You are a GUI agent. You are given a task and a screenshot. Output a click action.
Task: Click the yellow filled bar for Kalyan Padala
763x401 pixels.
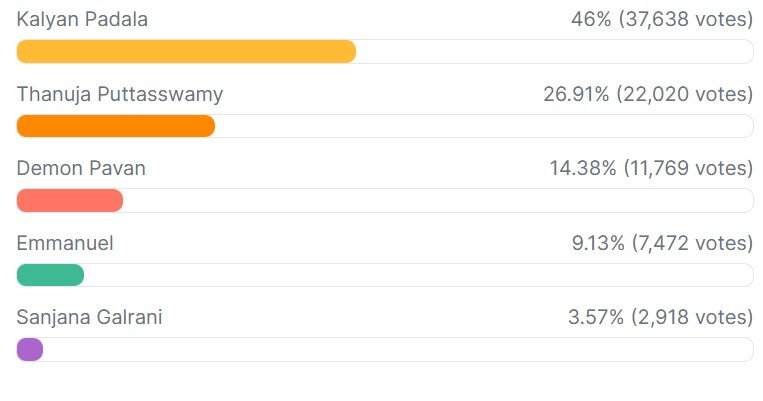pos(186,52)
